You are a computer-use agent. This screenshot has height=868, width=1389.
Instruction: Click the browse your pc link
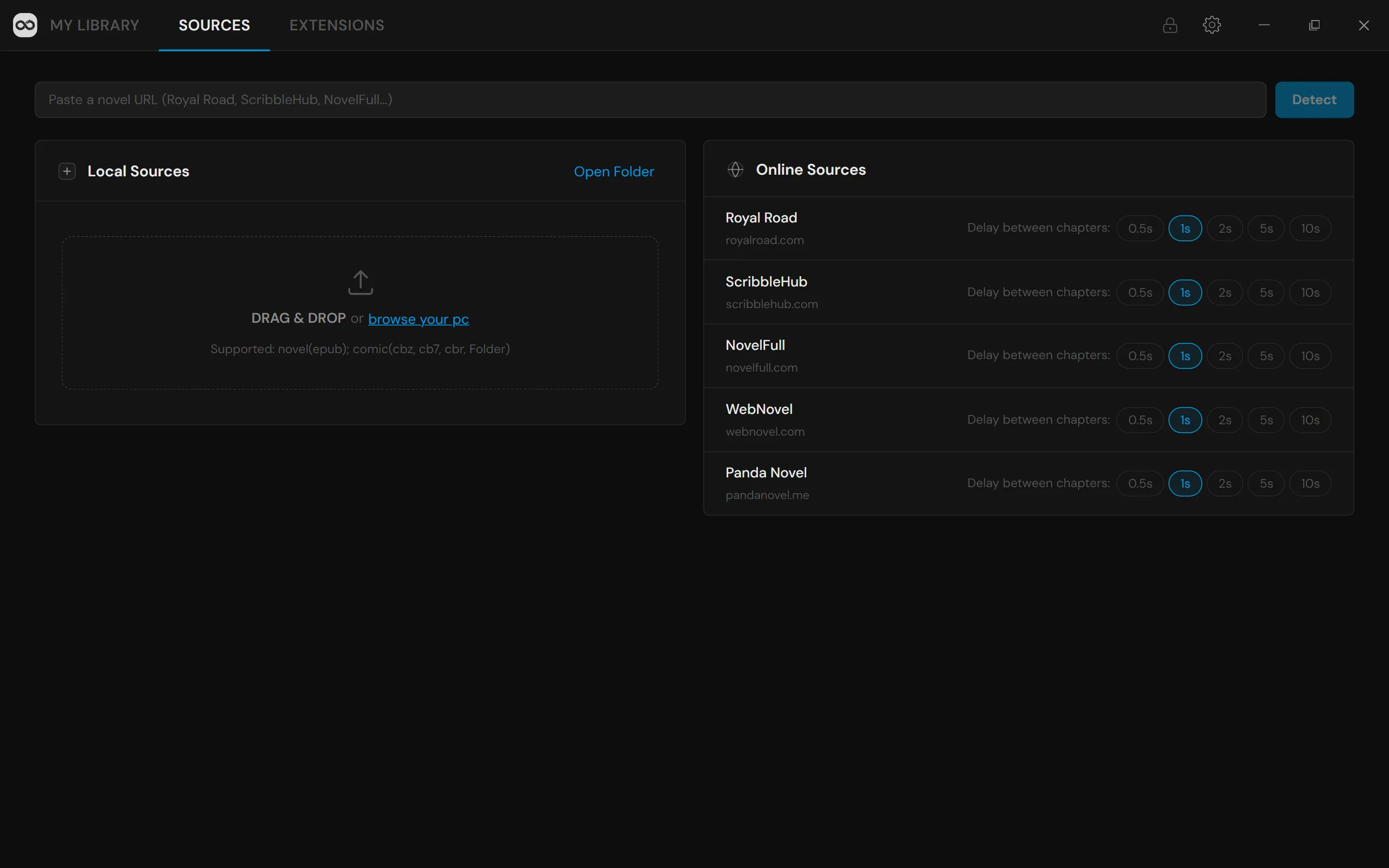click(418, 318)
